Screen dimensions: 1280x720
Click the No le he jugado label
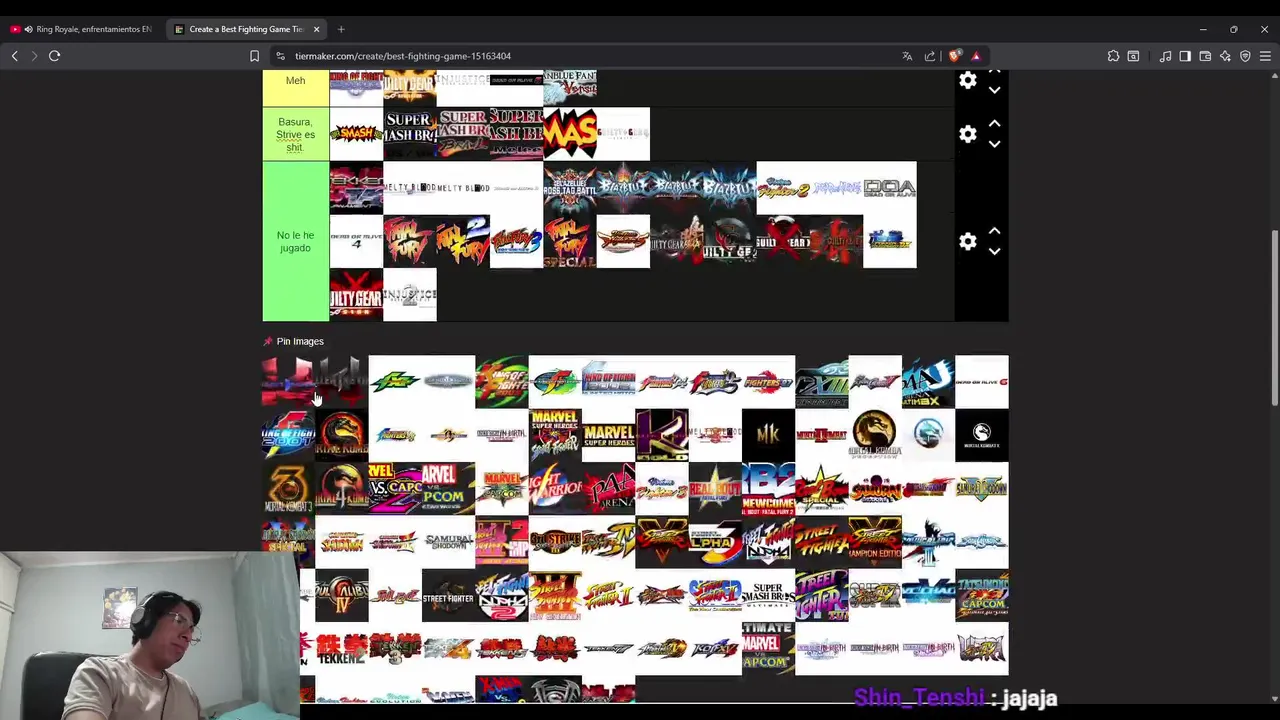pos(295,241)
